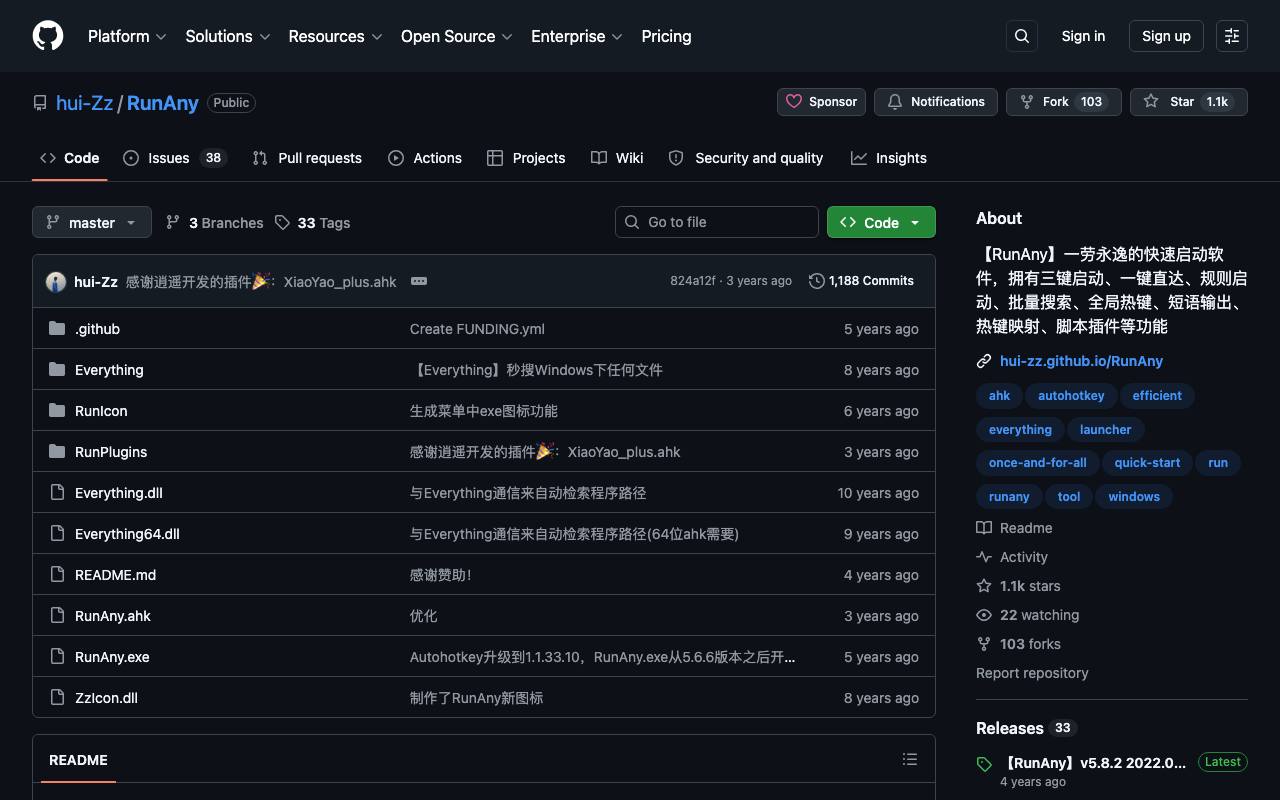Click the book icon beside Readme
Screen dimensions: 1280x800
pyautogui.click(x=984, y=528)
